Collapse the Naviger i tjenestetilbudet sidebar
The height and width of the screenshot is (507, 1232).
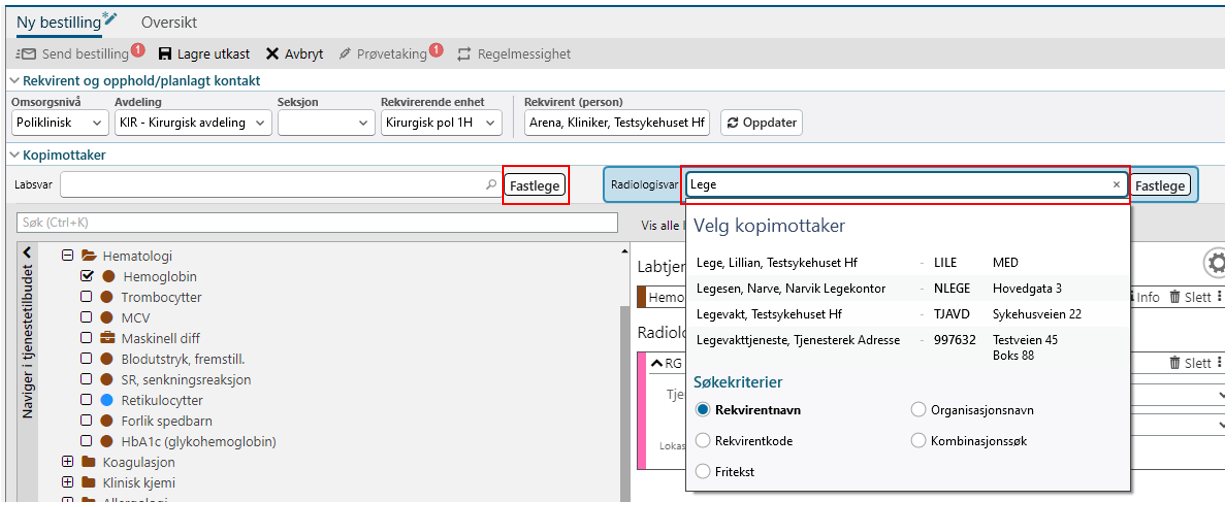27,254
